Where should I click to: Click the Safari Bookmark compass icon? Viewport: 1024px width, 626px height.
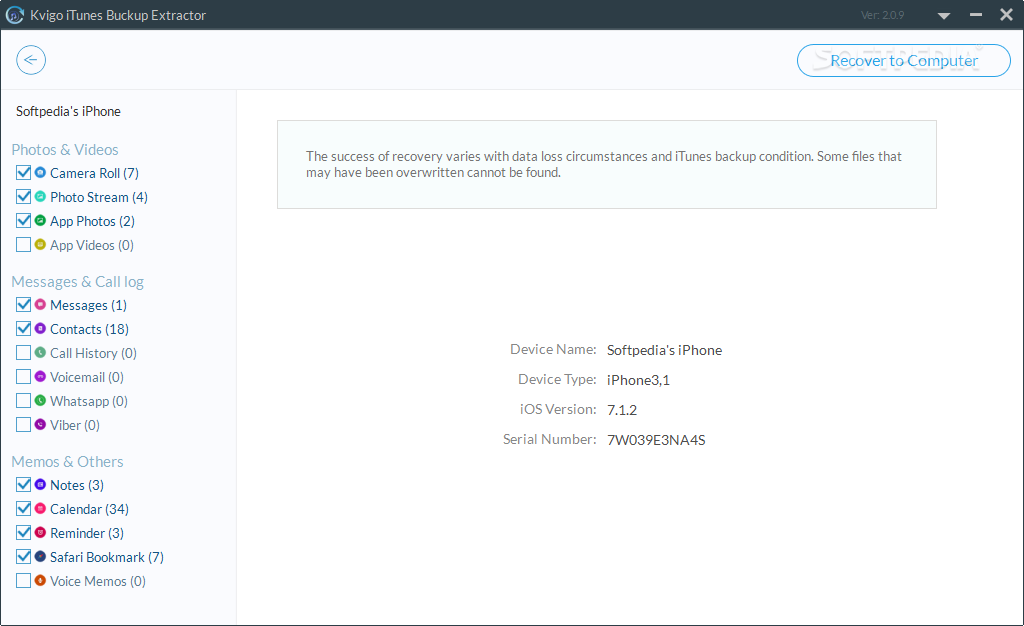tap(40, 557)
